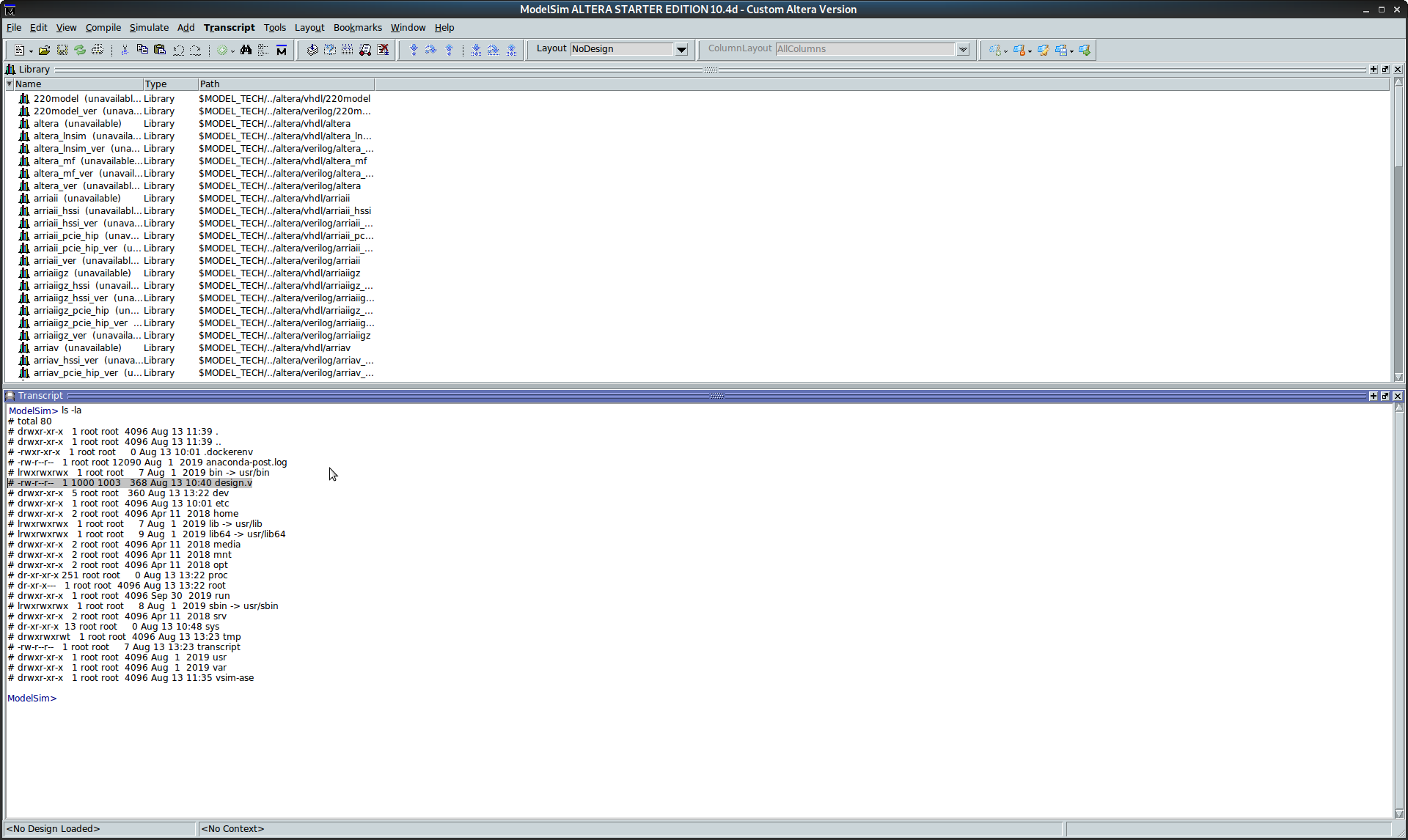Click the first blue down-arrow step icon
The width and height of the screenshot is (1408, 840).
coord(414,50)
